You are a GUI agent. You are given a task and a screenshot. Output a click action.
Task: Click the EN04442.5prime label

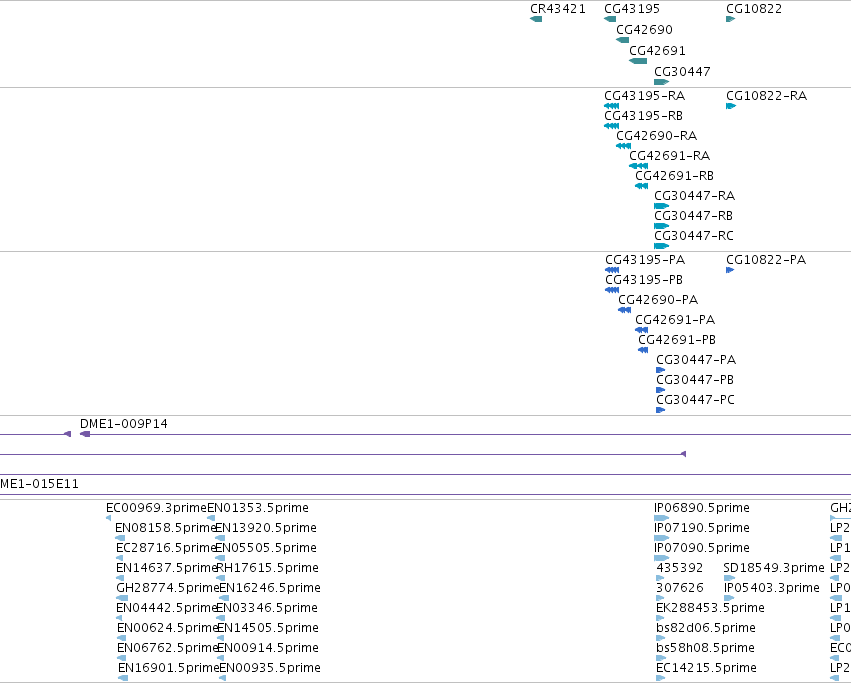pos(167,608)
